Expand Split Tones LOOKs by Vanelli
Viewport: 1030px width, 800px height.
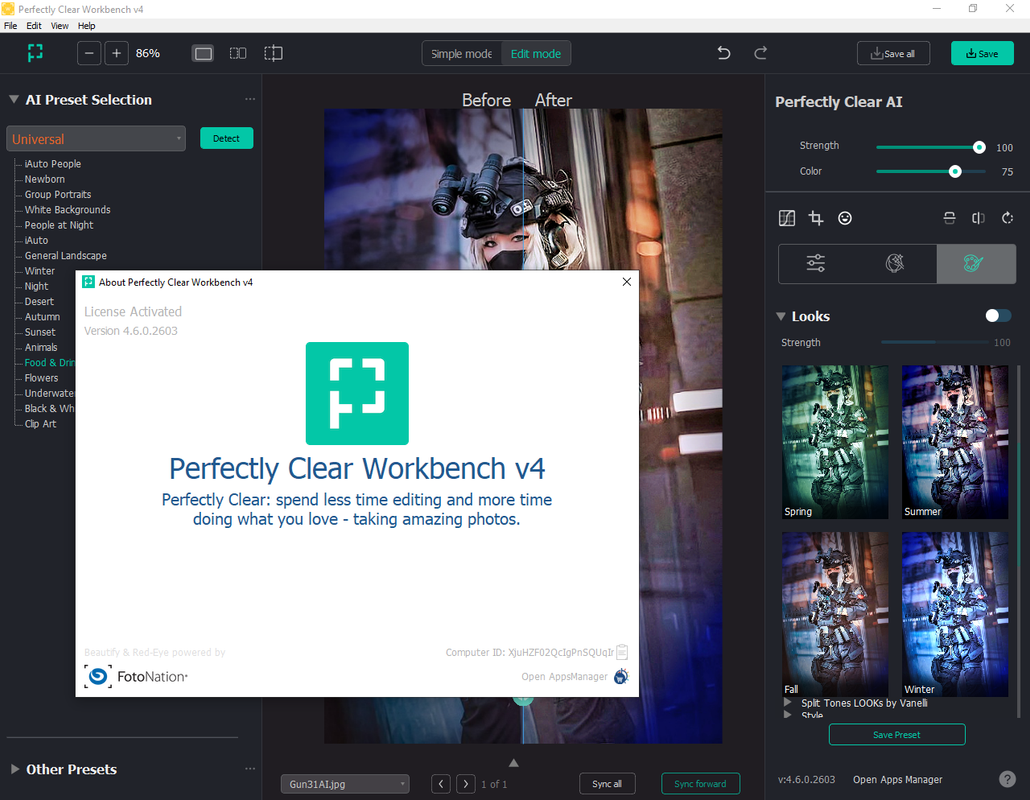pyautogui.click(x=788, y=703)
